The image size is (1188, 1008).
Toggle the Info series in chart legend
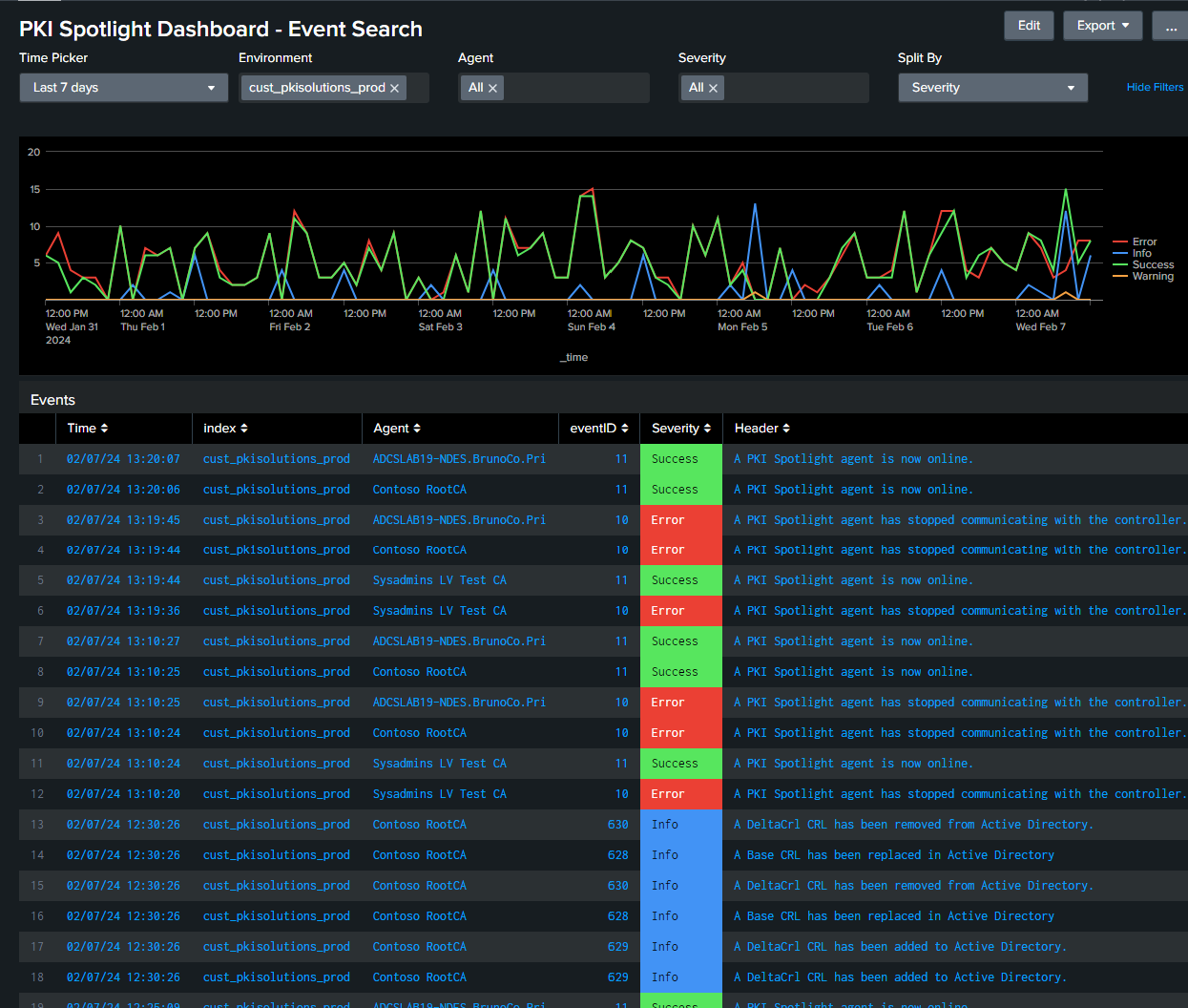pos(1141,254)
